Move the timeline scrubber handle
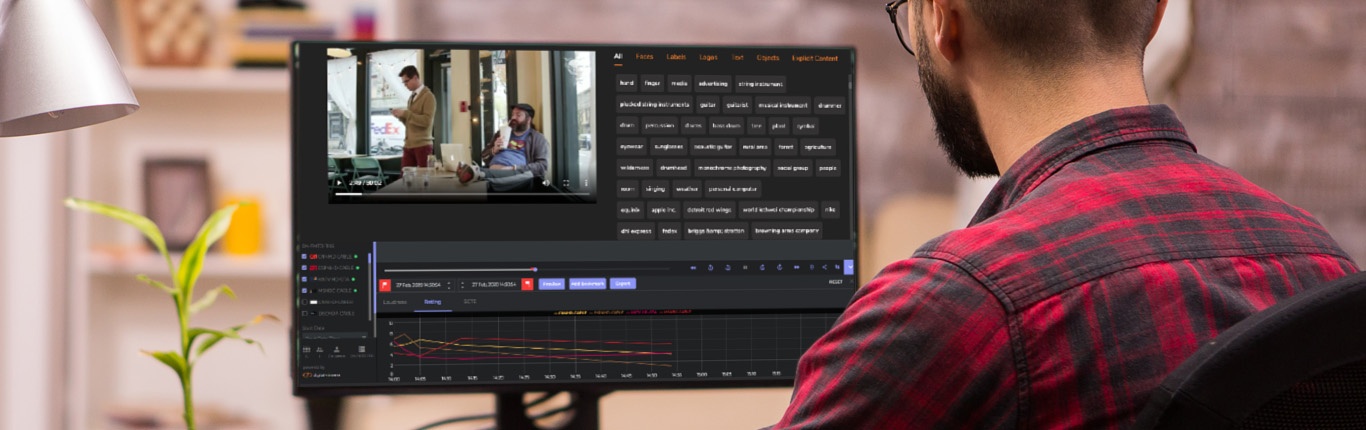The image size is (1366, 430). 535,269
